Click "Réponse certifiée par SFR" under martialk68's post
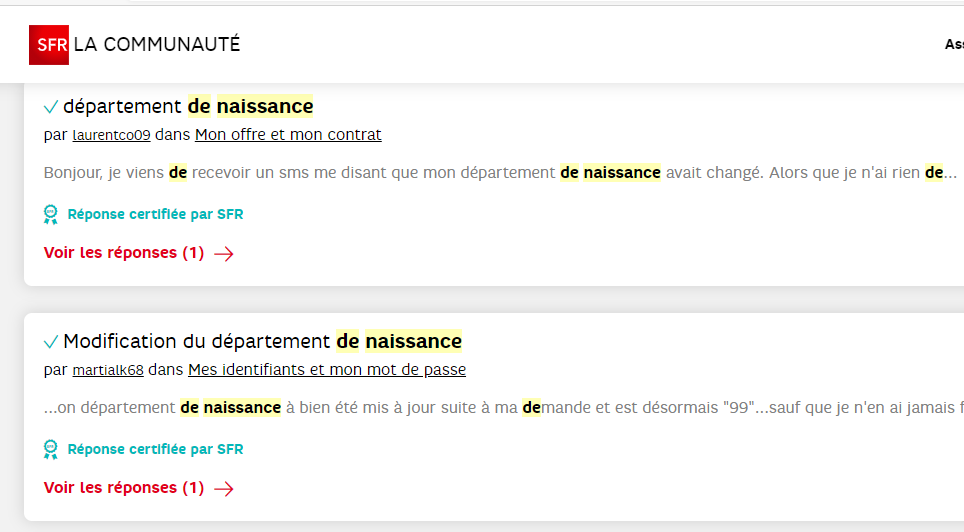The width and height of the screenshot is (964, 532). click(x=155, y=449)
